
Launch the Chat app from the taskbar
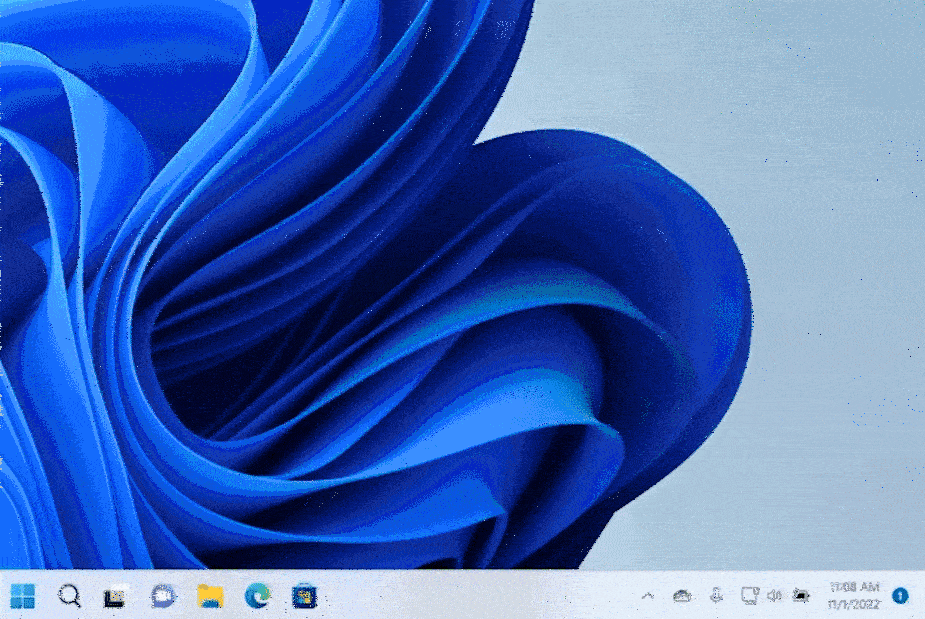pyautogui.click(x=163, y=596)
